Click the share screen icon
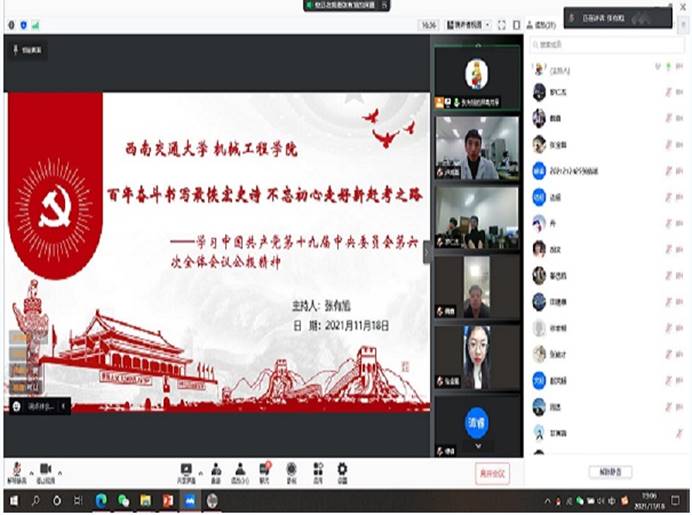This screenshot has width=692, height=515. (x=185, y=469)
